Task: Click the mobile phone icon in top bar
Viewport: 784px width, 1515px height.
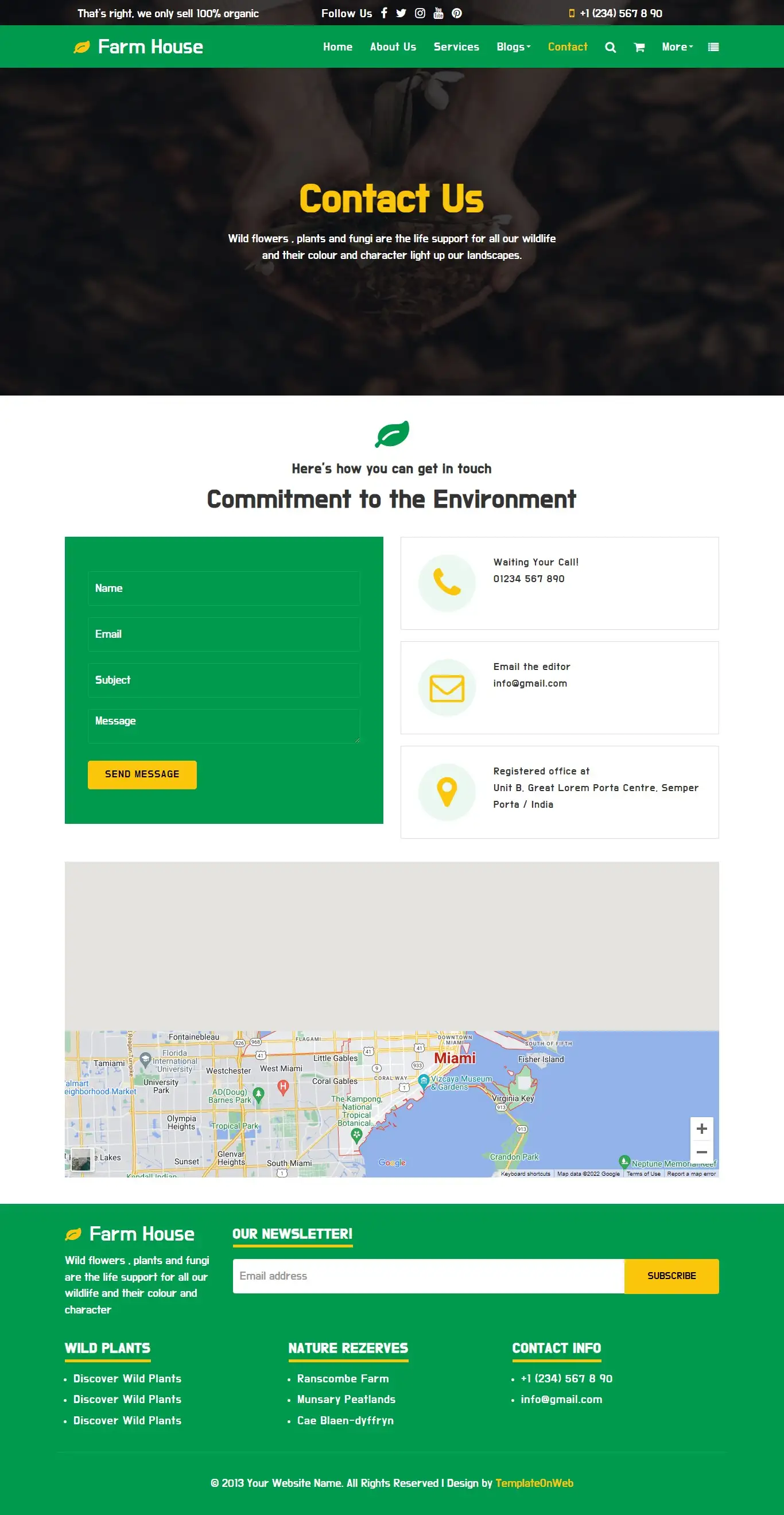Action: (572, 14)
